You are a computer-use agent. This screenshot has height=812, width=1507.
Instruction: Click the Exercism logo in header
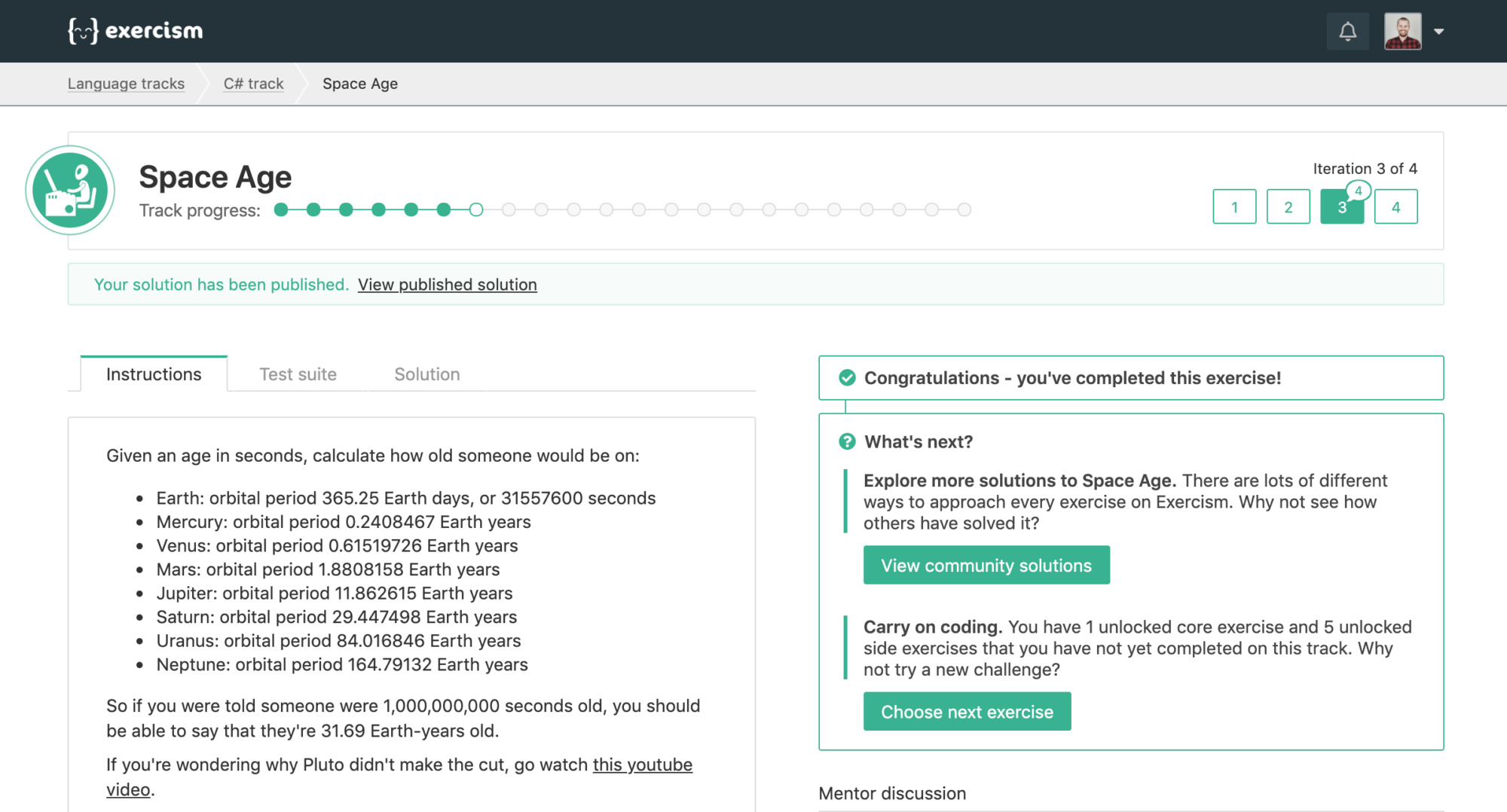tap(136, 31)
